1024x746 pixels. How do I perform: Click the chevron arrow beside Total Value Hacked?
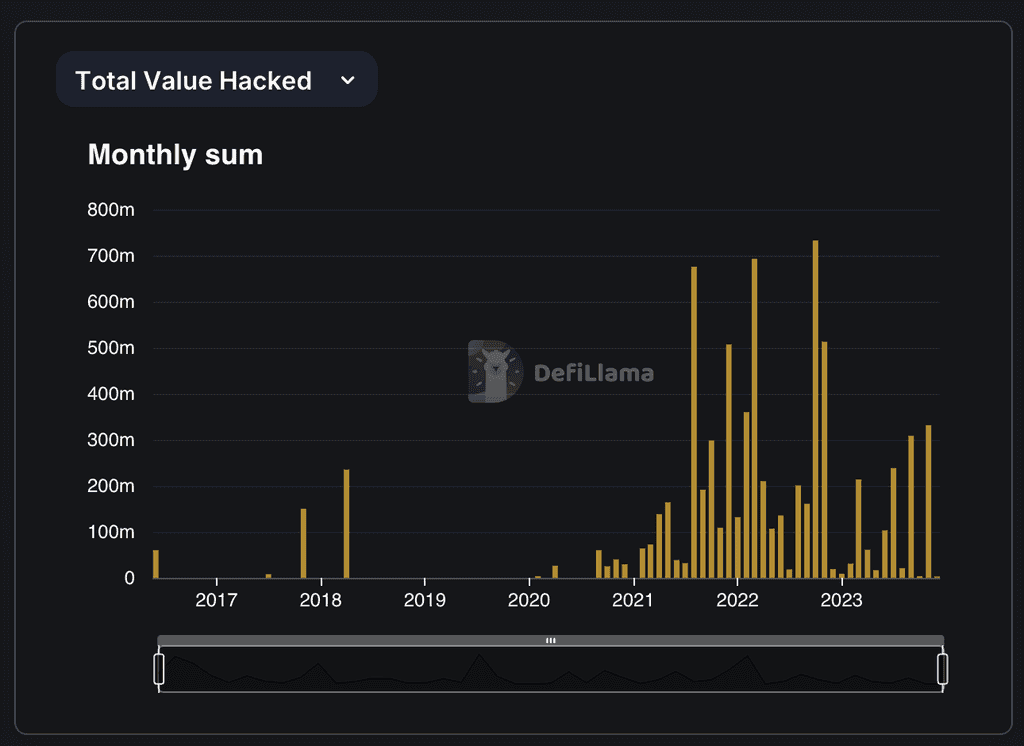(348, 80)
